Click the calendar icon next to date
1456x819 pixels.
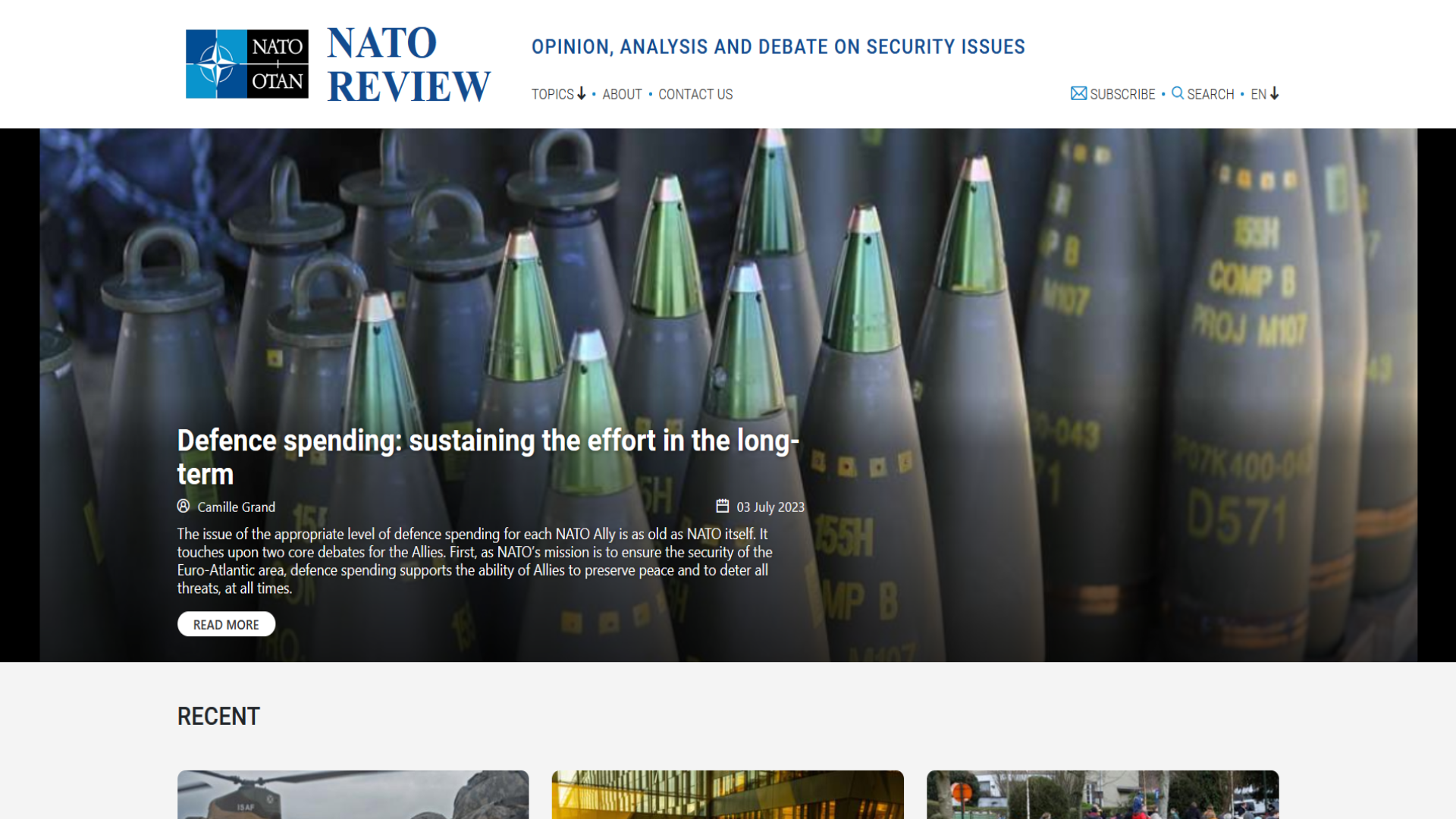click(722, 506)
